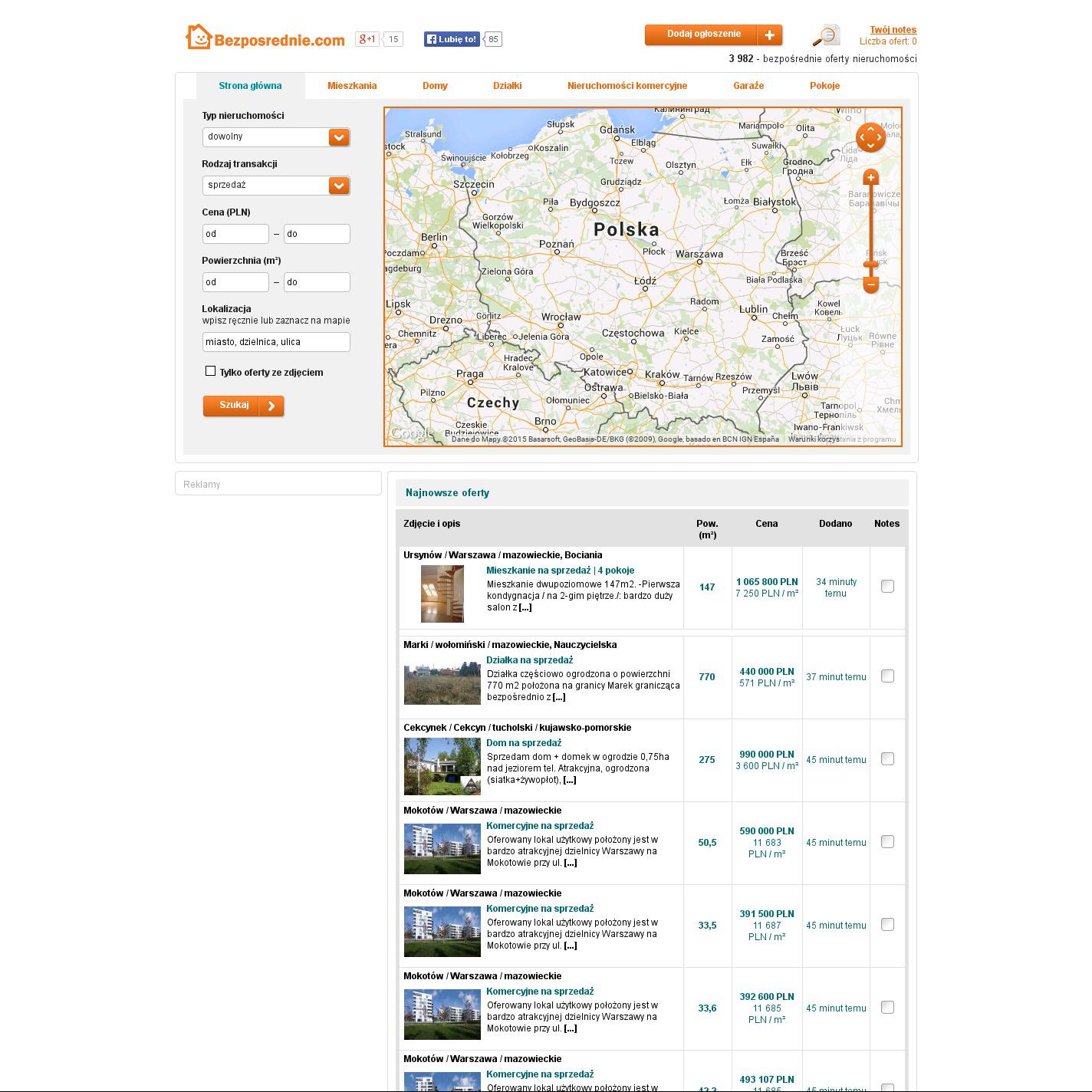Switch to Mieszkania tab

pyautogui.click(x=352, y=86)
